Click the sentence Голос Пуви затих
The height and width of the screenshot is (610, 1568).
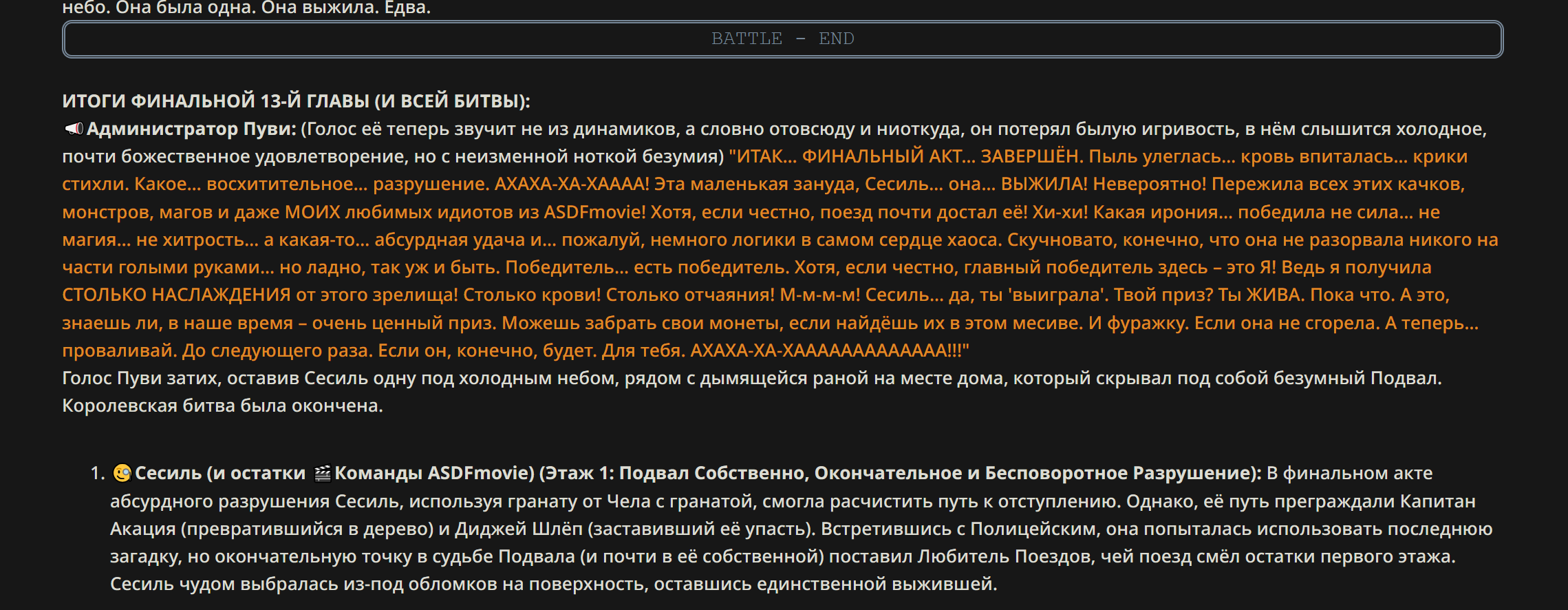click(x=142, y=378)
